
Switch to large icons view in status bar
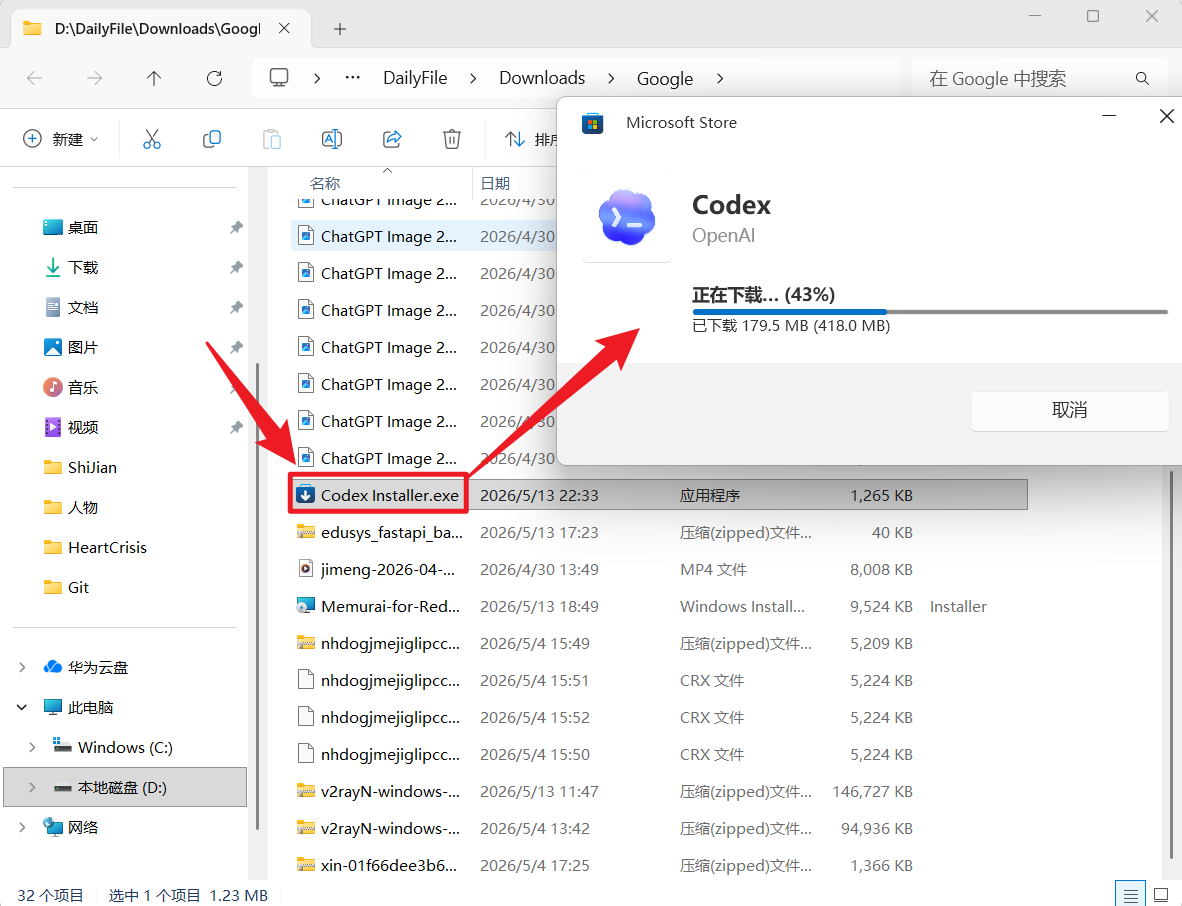[1161, 895]
